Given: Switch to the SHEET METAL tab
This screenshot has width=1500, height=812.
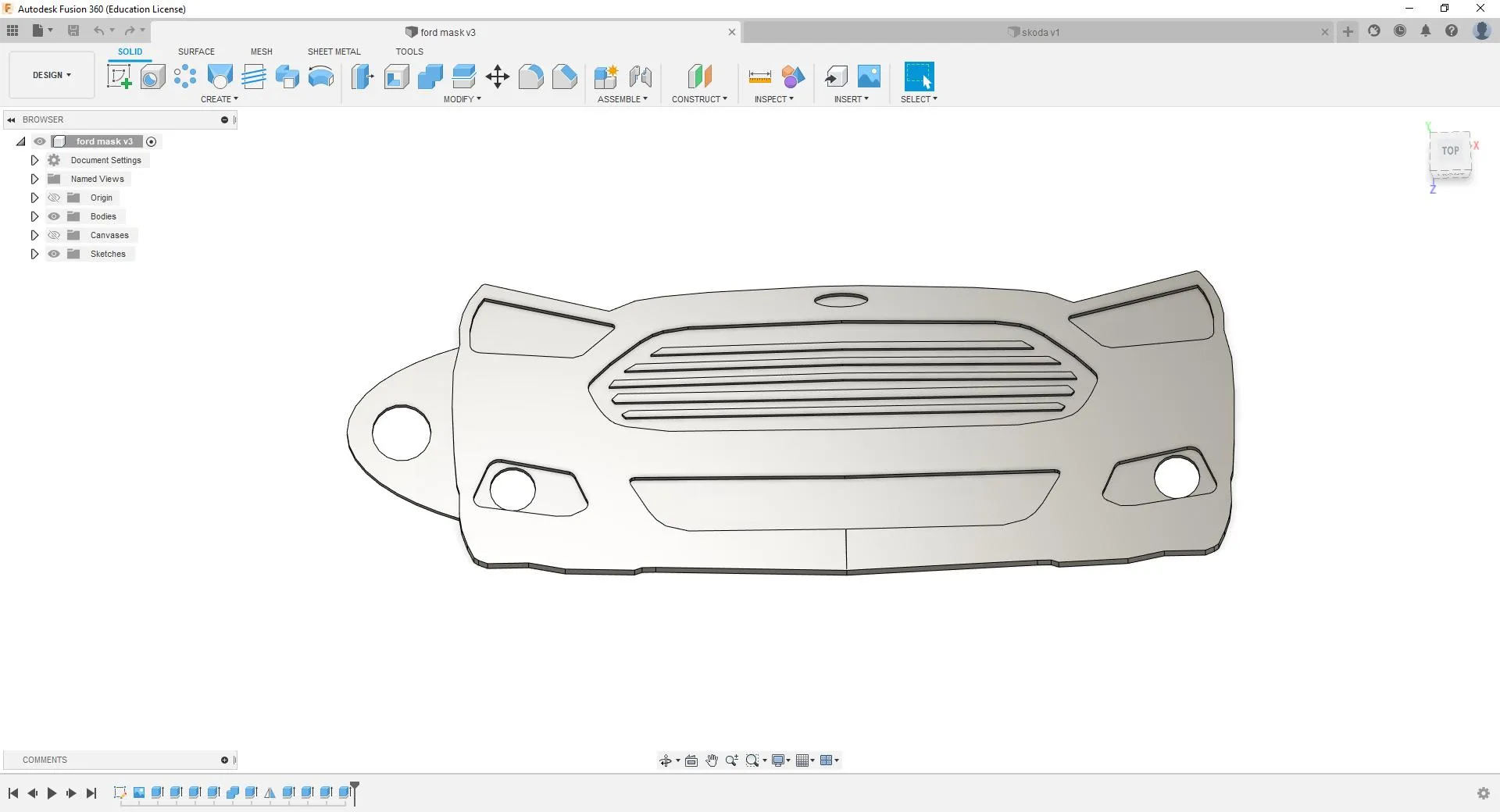Looking at the screenshot, I should click(334, 52).
